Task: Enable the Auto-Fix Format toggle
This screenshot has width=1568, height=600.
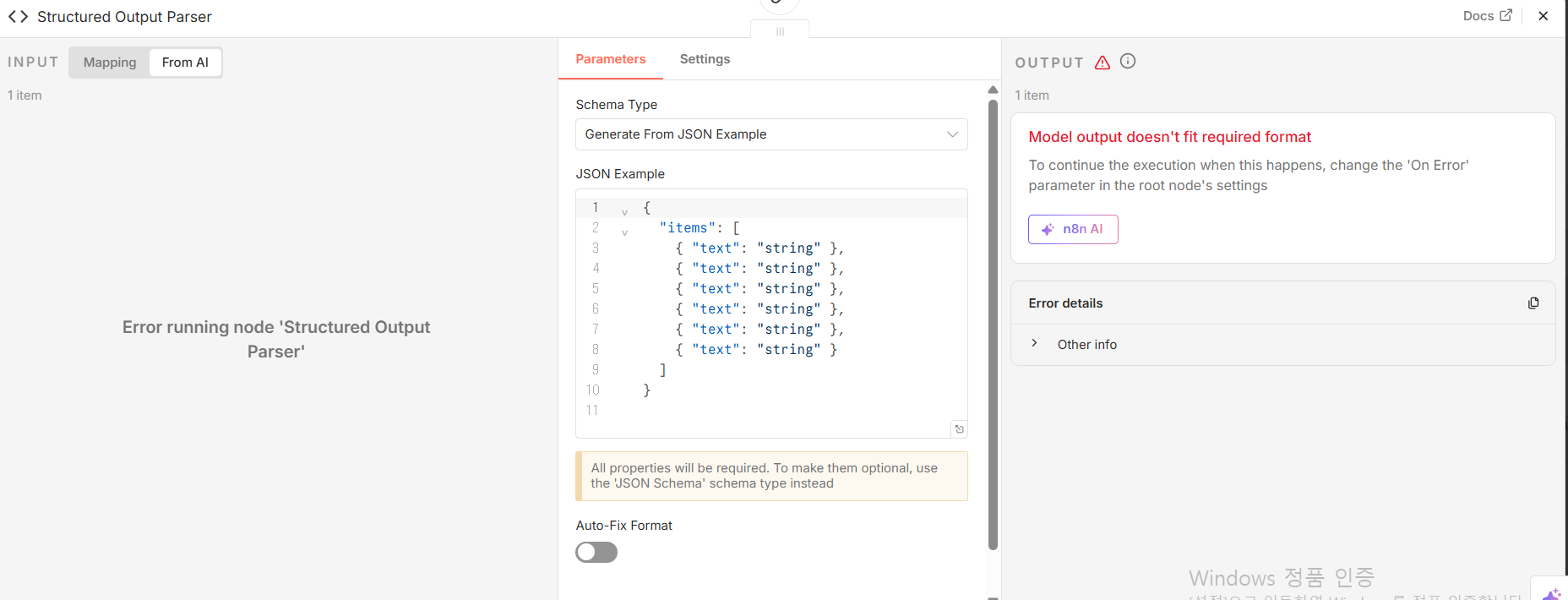Action: point(596,553)
